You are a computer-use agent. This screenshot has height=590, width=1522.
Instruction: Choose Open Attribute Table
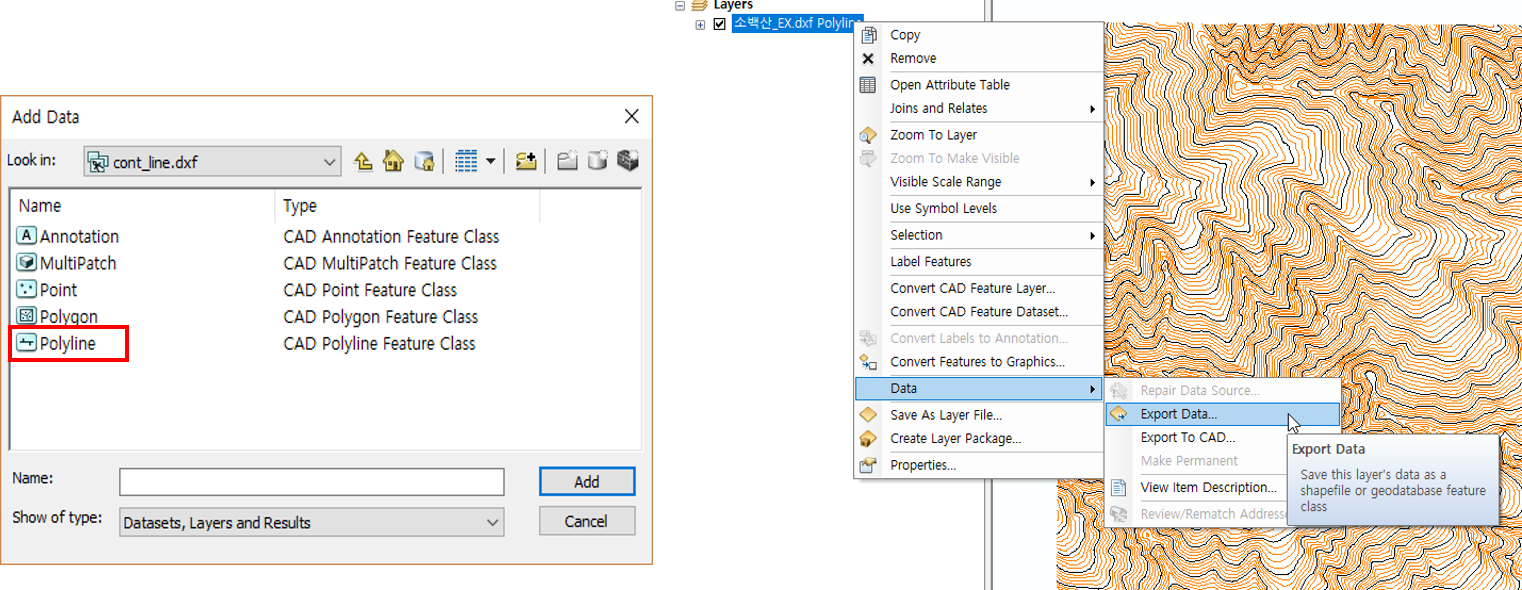[x=978, y=85]
